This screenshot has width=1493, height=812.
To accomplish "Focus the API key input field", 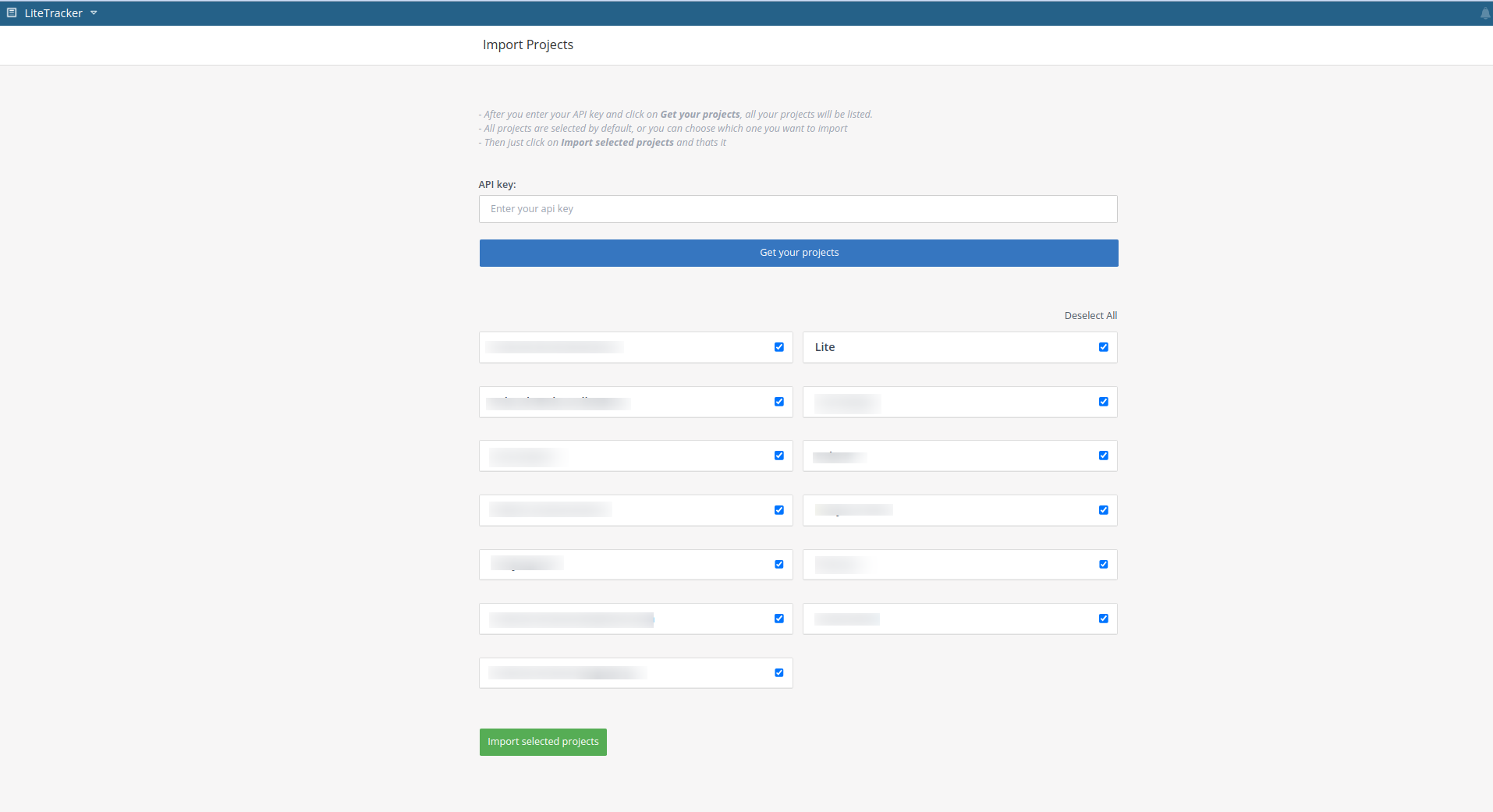I will [797, 209].
